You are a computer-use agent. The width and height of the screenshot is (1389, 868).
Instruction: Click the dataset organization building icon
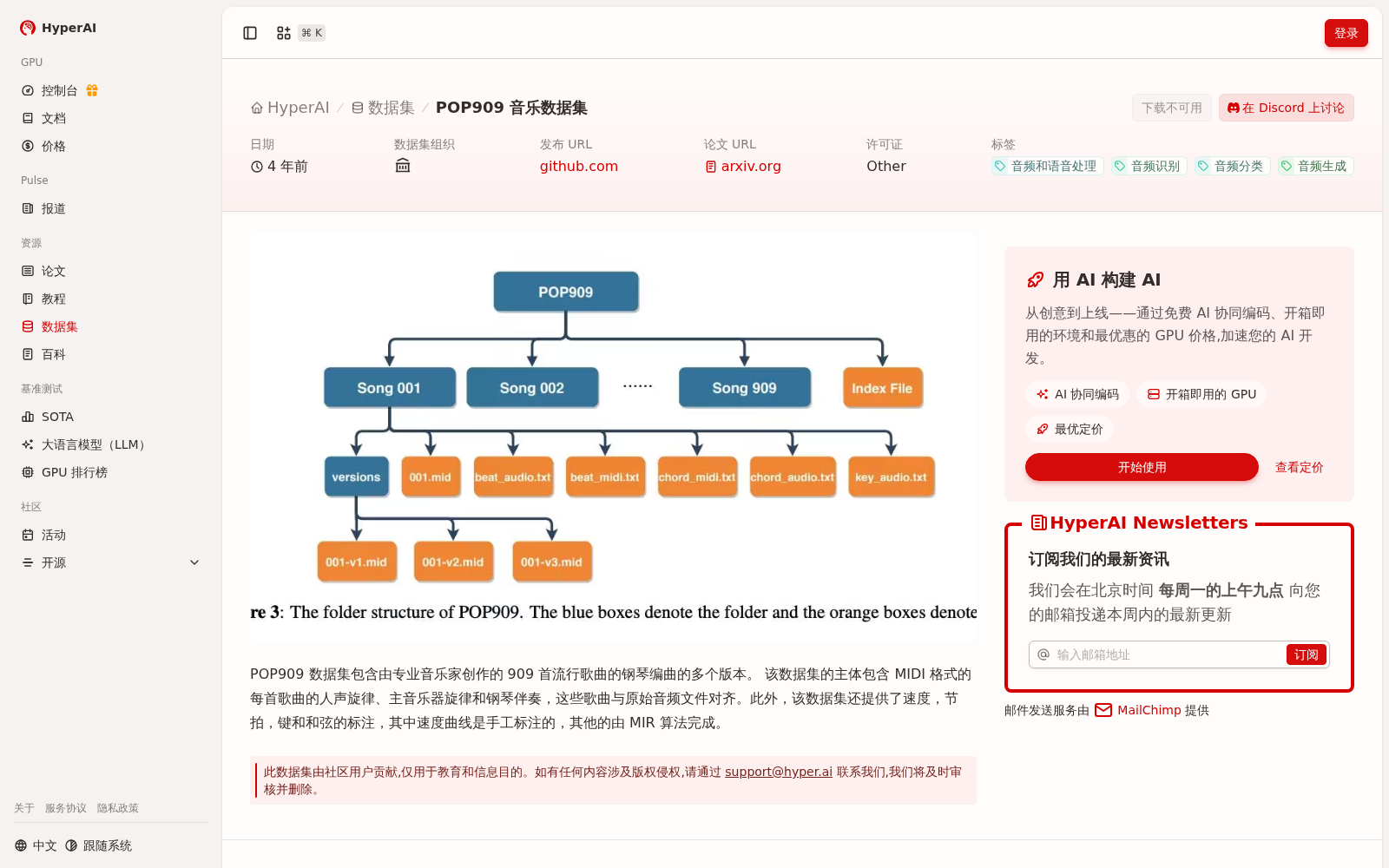403,166
